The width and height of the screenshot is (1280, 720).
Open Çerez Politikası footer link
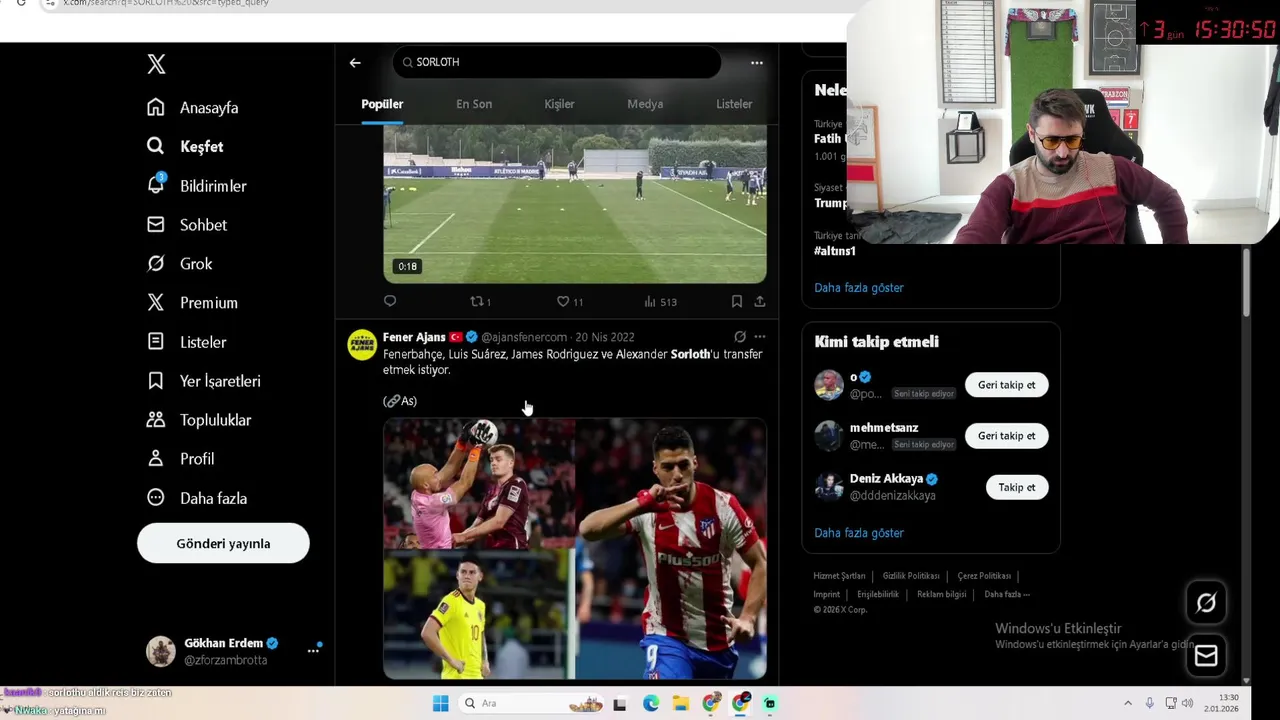[x=984, y=576]
